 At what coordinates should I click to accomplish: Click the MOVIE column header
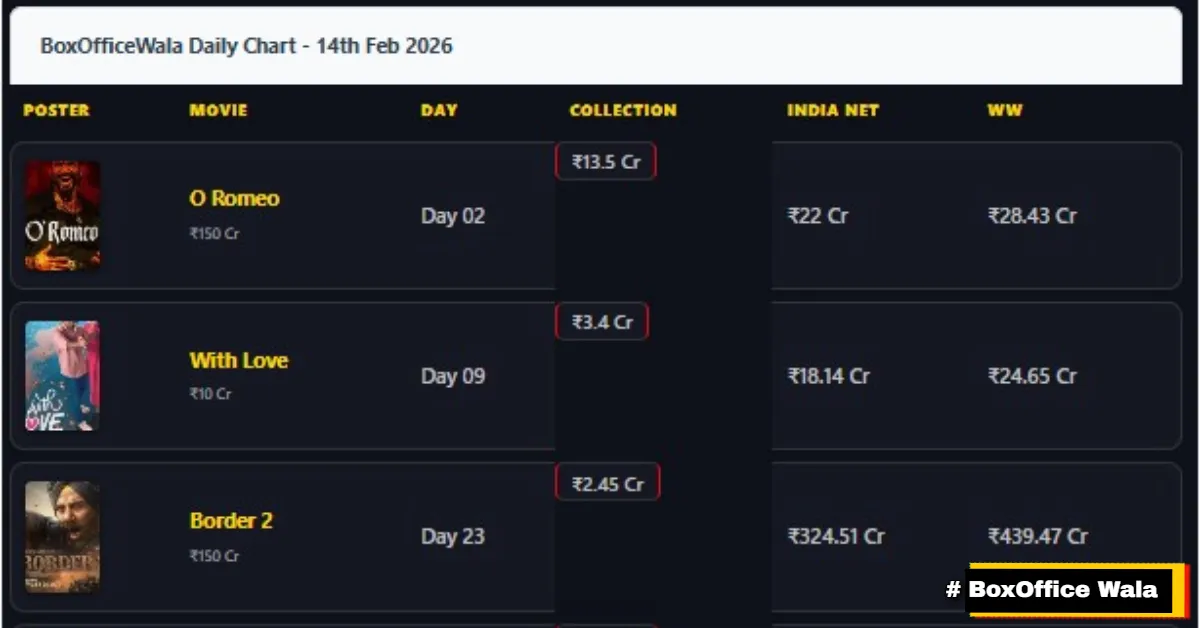tap(217, 111)
